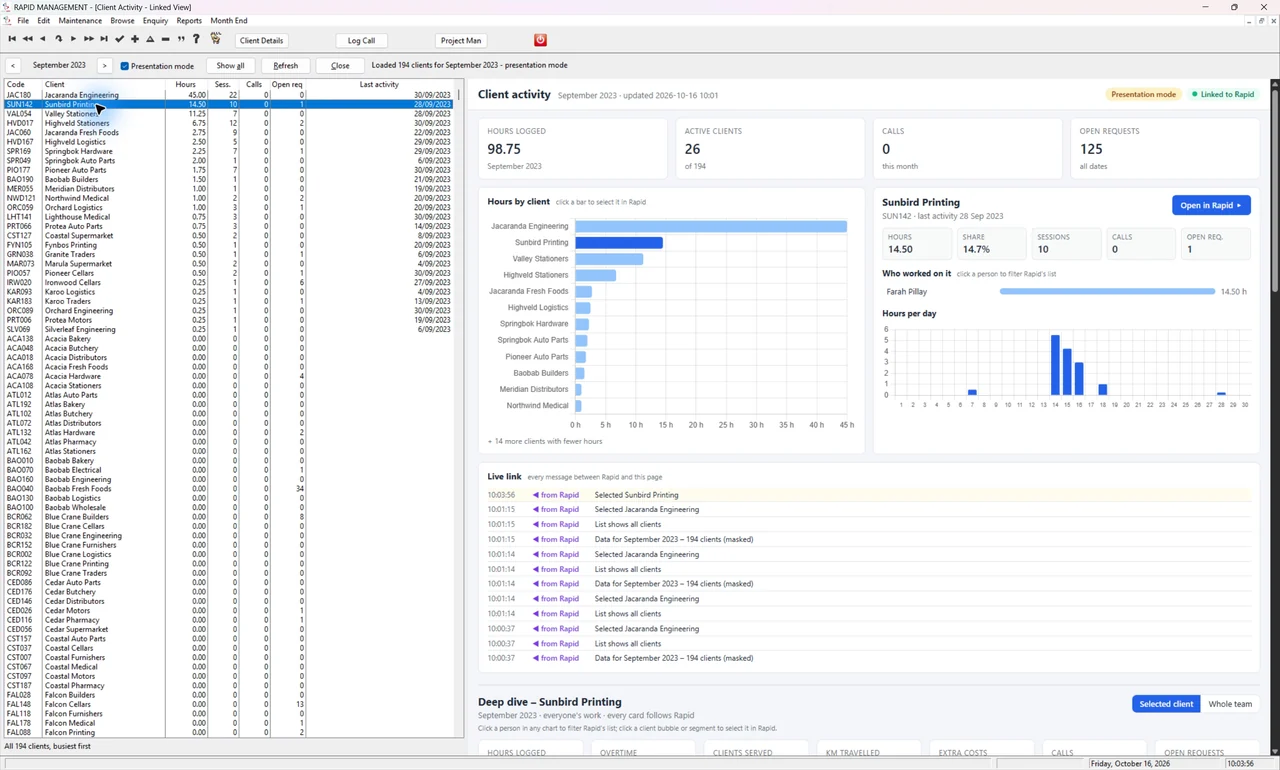Select the Valley Stationers row in client list
The image size is (1280, 770).
(229, 114)
